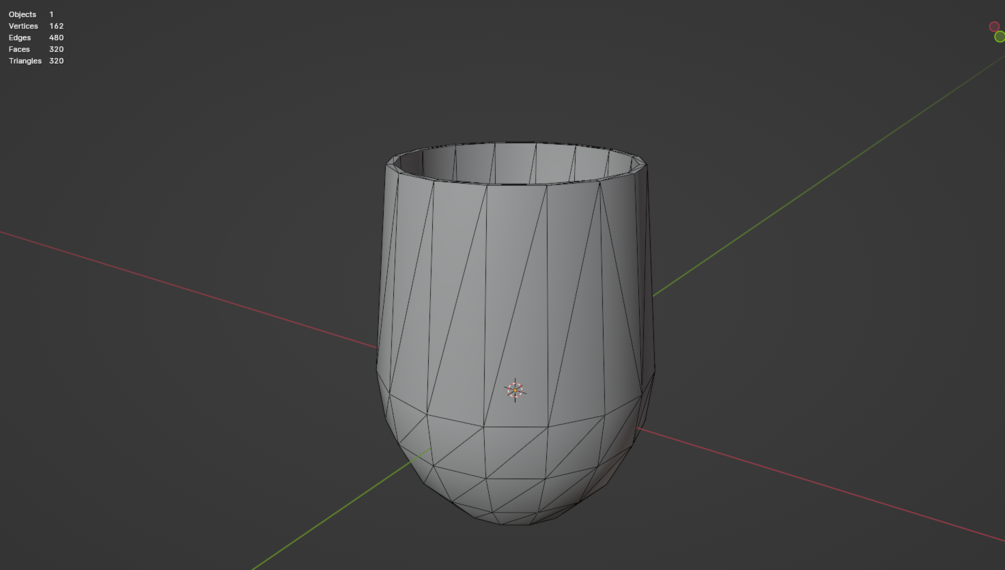The width and height of the screenshot is (1005, 570).
Task: Click the Triangles 320 statistic
Action: [x=36, y=61]
